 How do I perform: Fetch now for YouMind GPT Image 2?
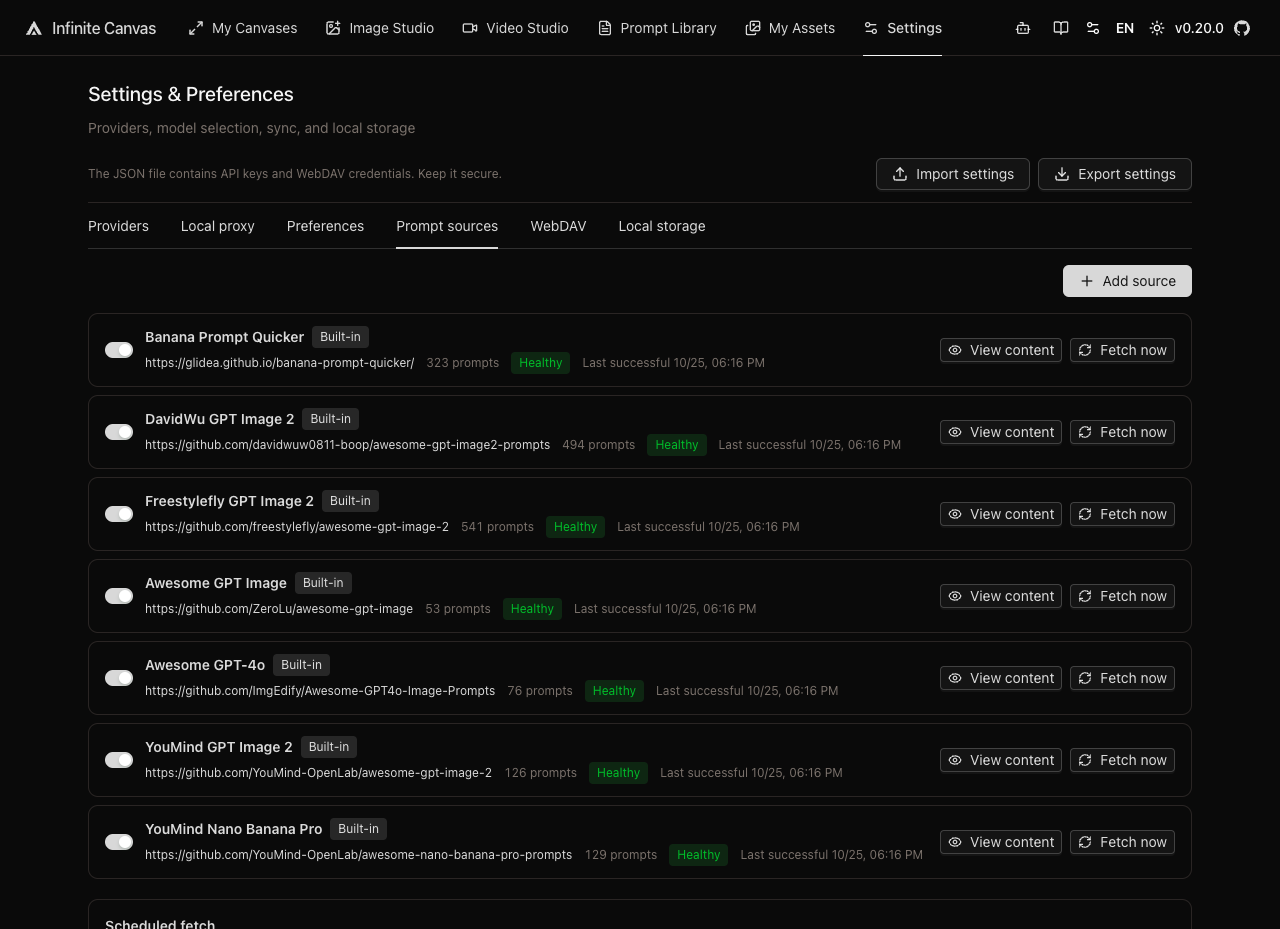1122,760
